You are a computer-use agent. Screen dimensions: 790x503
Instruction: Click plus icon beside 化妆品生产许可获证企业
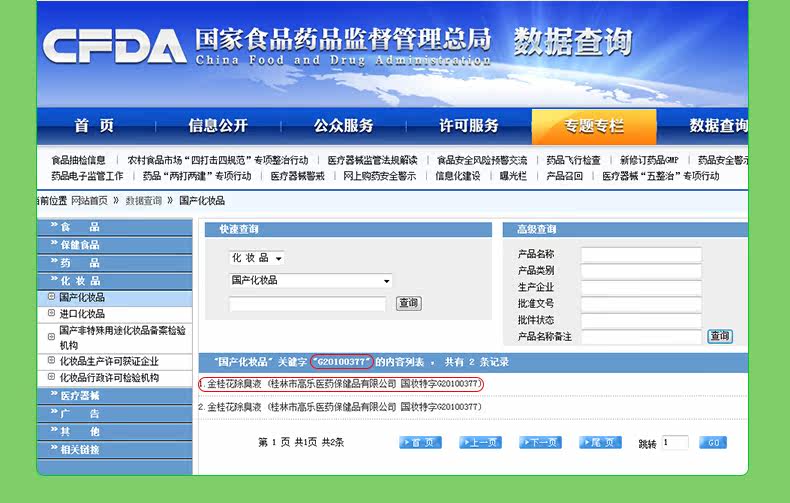coord(51,360)
